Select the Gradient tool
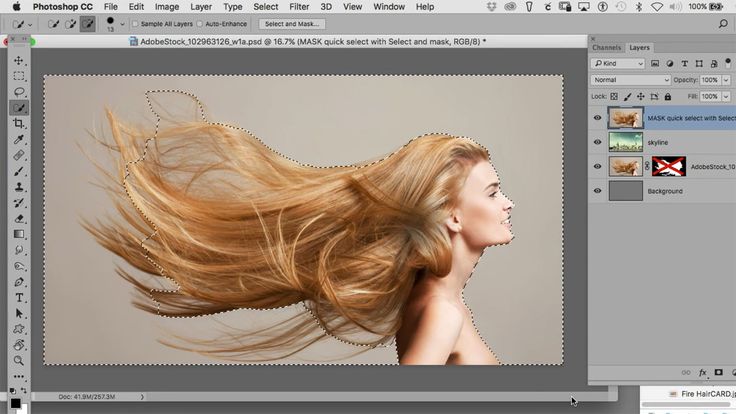Viewport: 736px width, 414px height. 19,234
